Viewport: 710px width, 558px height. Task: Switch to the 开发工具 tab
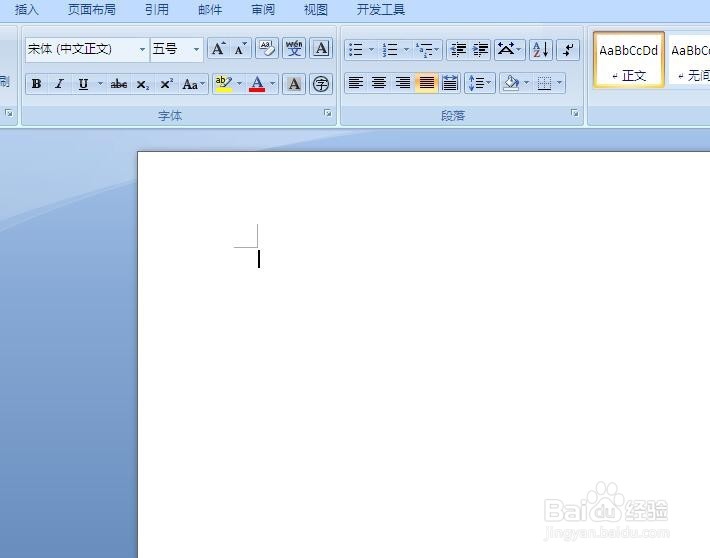(381, 10)
